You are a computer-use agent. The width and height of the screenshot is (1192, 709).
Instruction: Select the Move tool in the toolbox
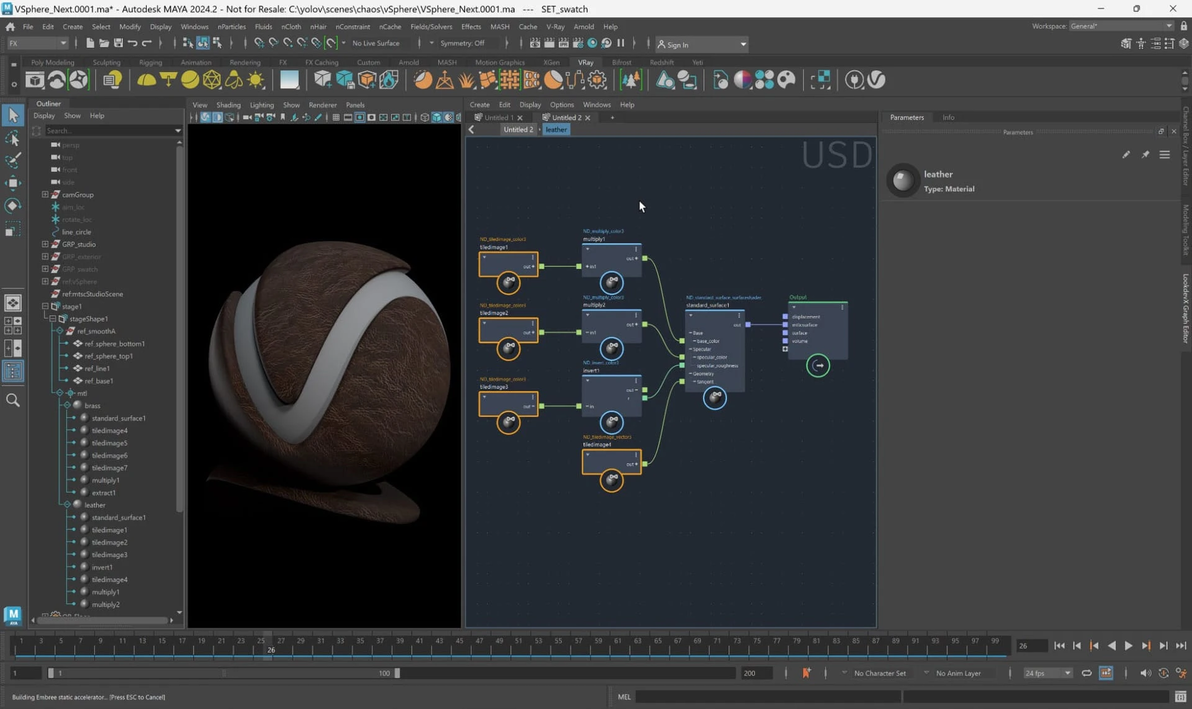13,183
